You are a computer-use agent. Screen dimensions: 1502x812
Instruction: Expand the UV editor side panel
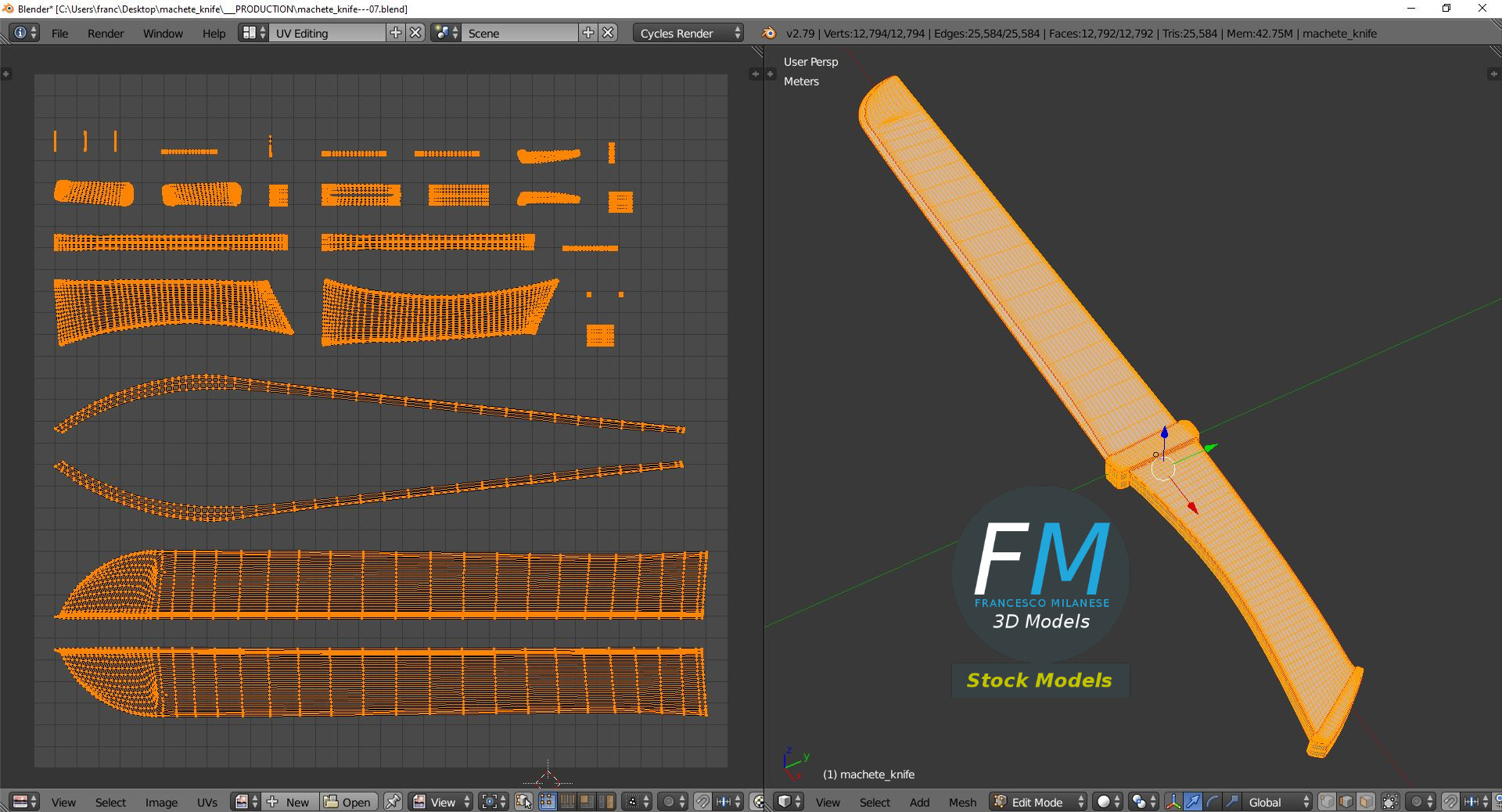[755, 74]
